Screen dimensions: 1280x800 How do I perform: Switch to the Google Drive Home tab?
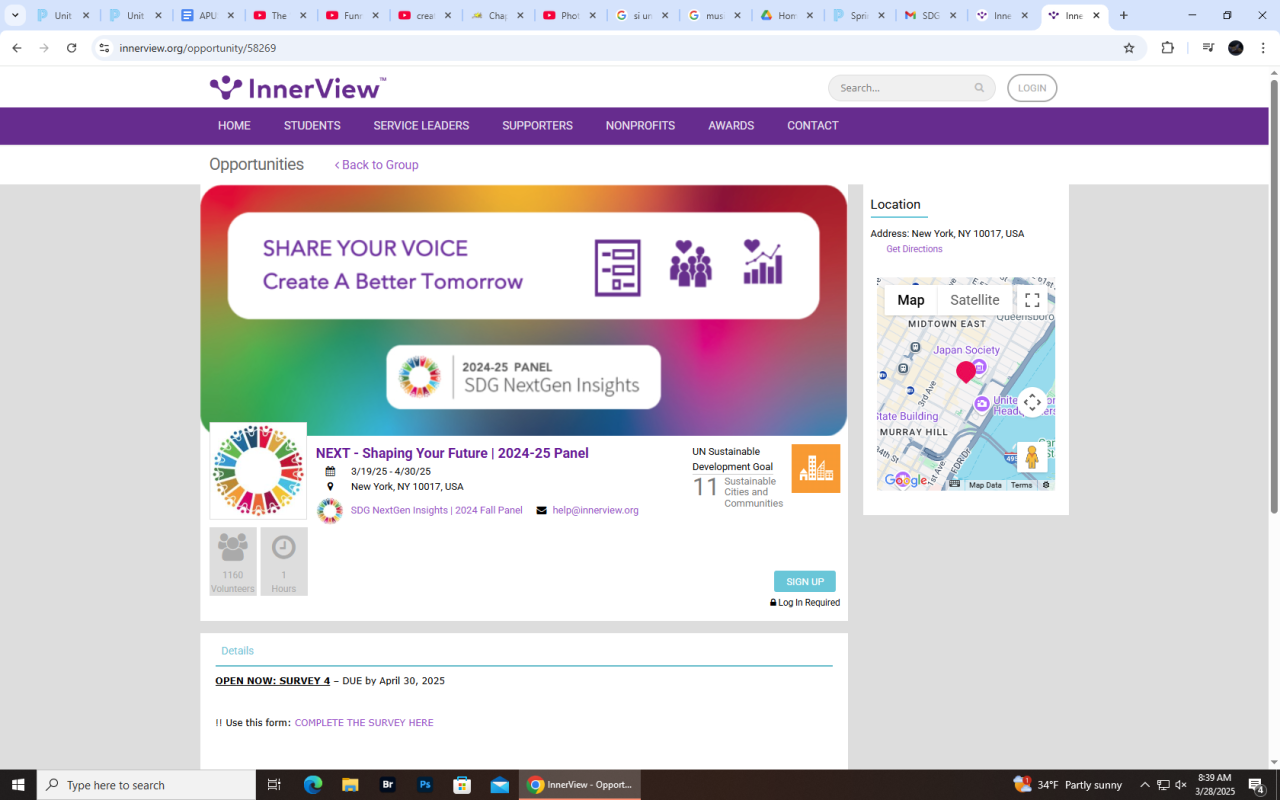tap(789, 16)
